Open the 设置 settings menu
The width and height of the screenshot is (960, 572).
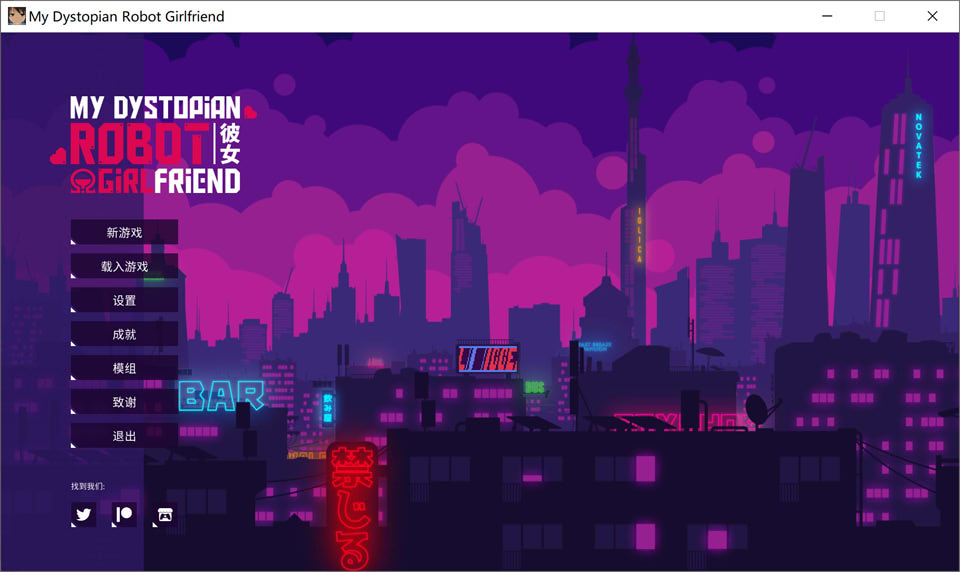(124, 300)
